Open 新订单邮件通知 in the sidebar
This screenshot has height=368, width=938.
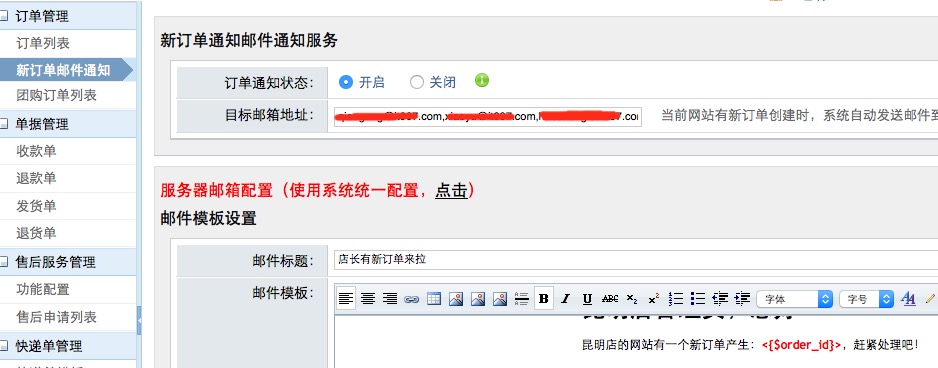point(63,70)
